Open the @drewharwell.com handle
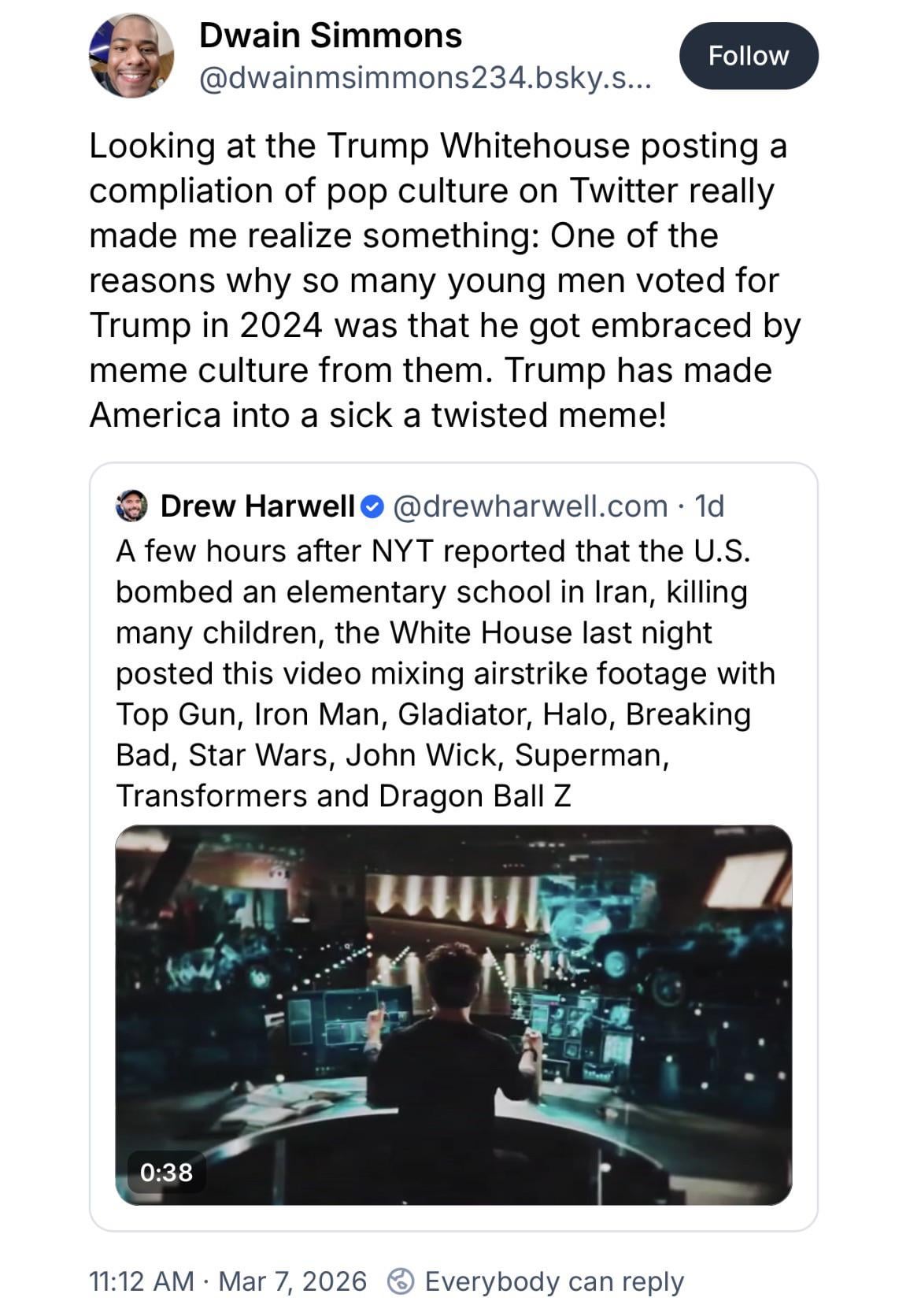921x1316 pixels. (x=529, y=506)
